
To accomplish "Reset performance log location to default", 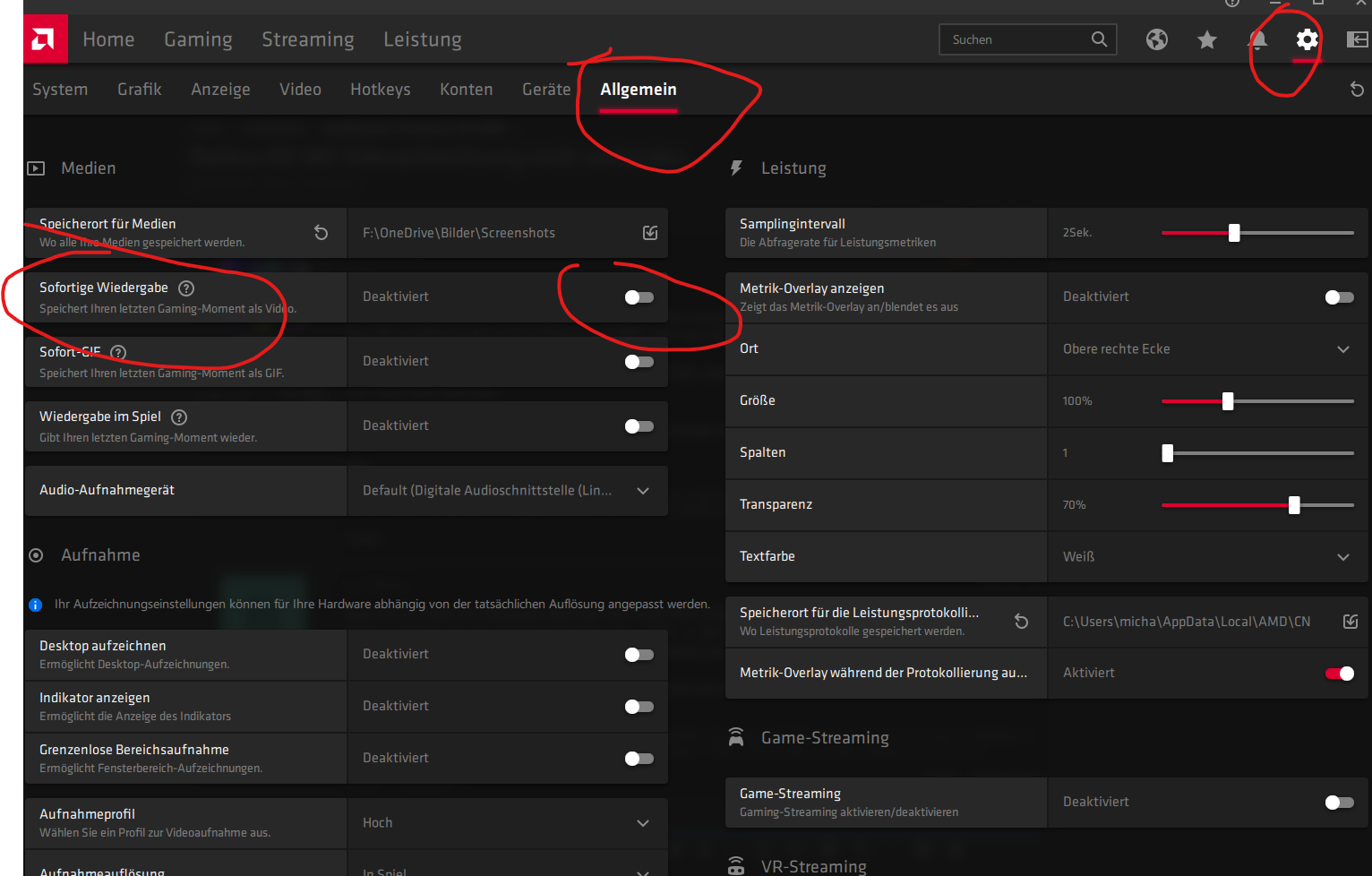I will tap(1021, 622).
